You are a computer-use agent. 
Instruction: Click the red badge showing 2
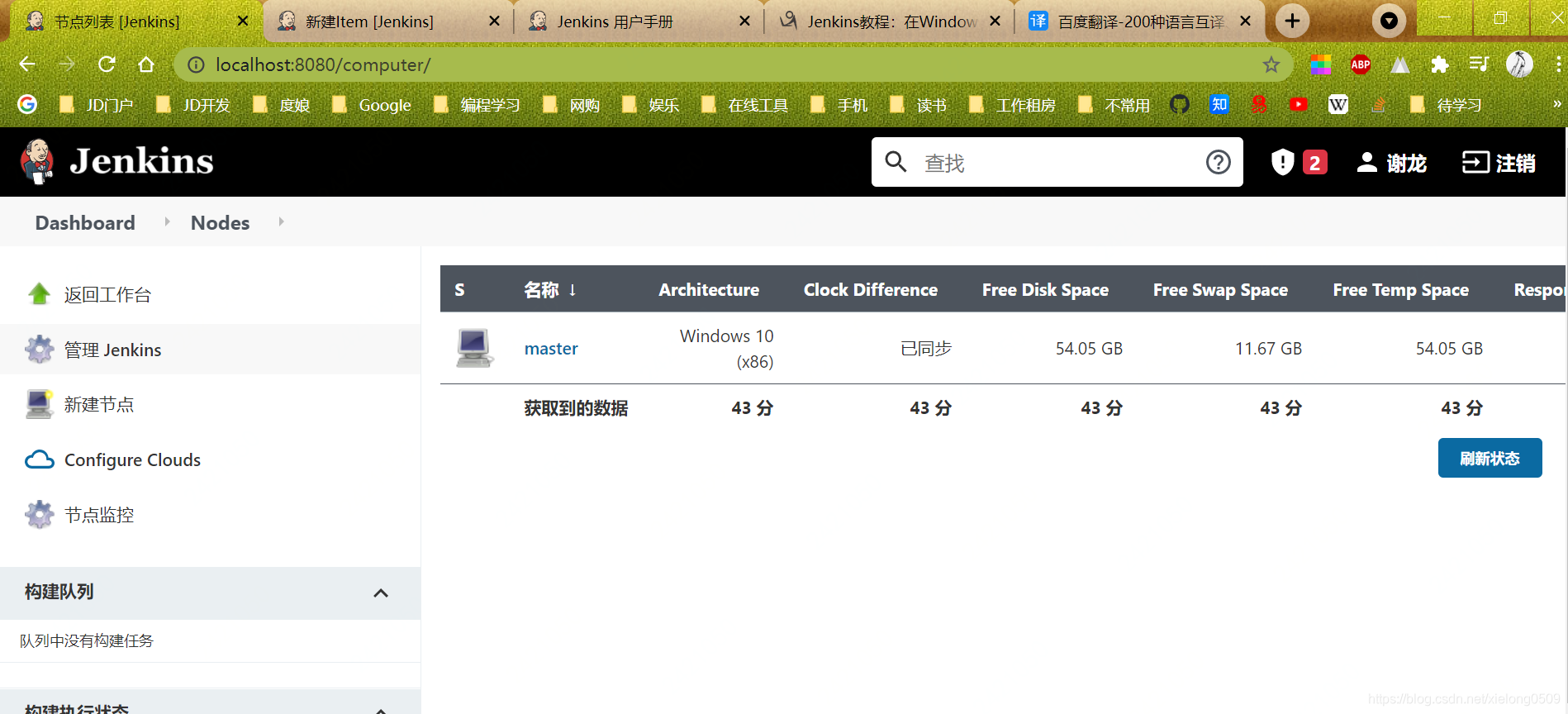tap(1314, 163)
